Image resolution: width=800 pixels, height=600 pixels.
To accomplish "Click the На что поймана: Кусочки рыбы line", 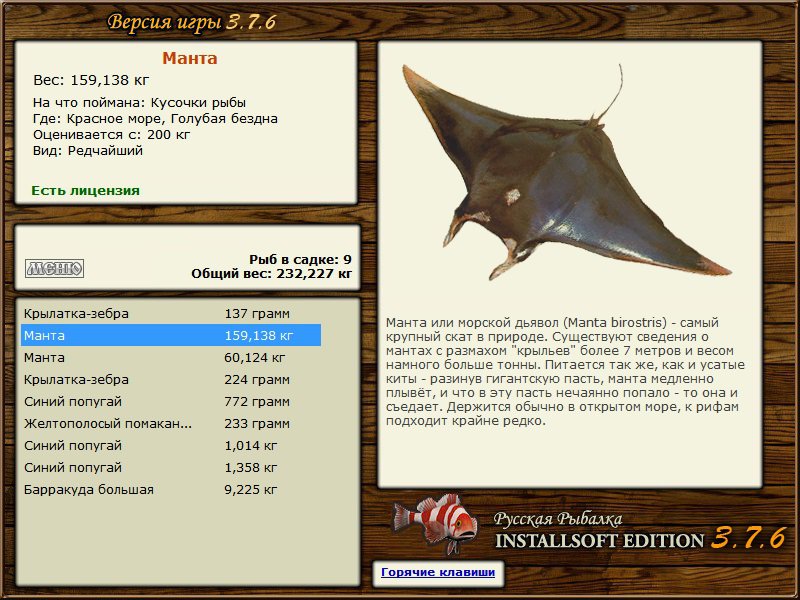I will pyautogui.click(x=139, y=103).
